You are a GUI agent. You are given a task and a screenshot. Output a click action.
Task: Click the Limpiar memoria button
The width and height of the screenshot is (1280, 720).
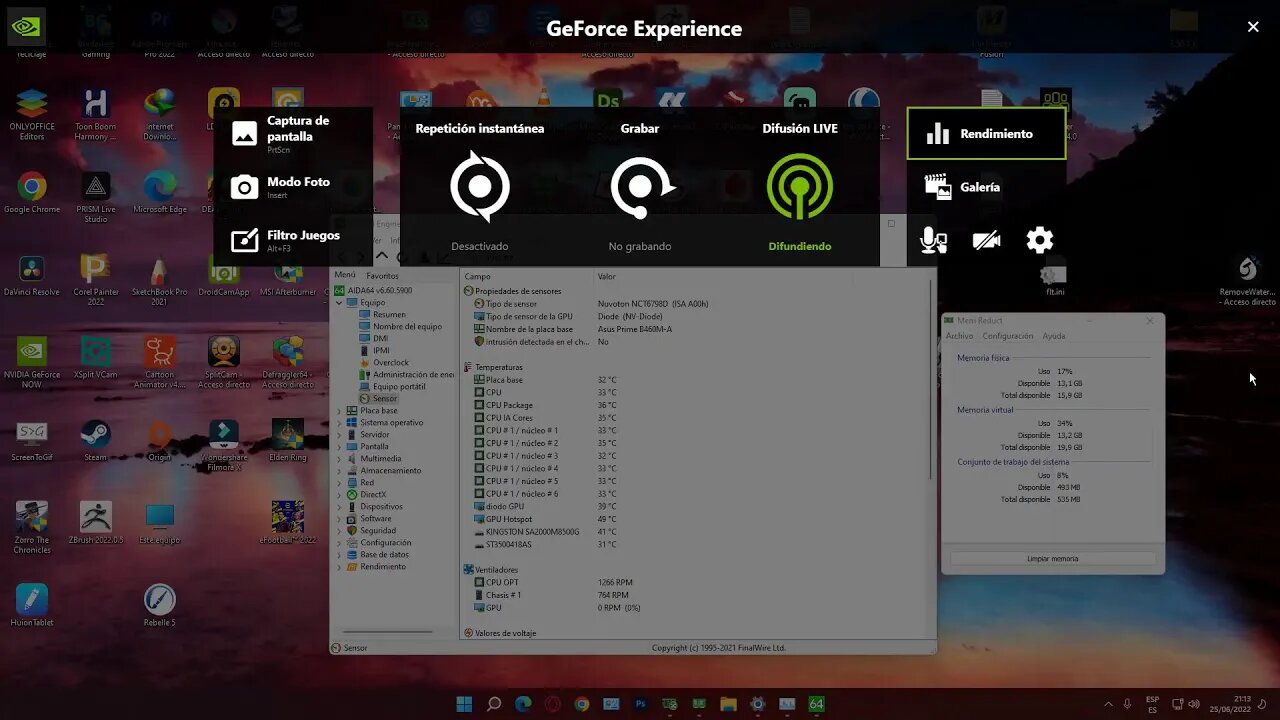[1052, 559]
